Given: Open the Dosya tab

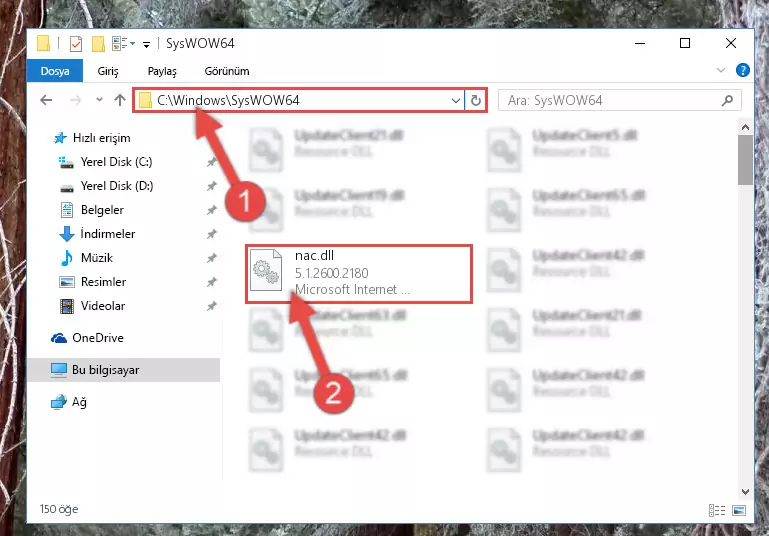Looking at the screenshot, I should (55, 71).
